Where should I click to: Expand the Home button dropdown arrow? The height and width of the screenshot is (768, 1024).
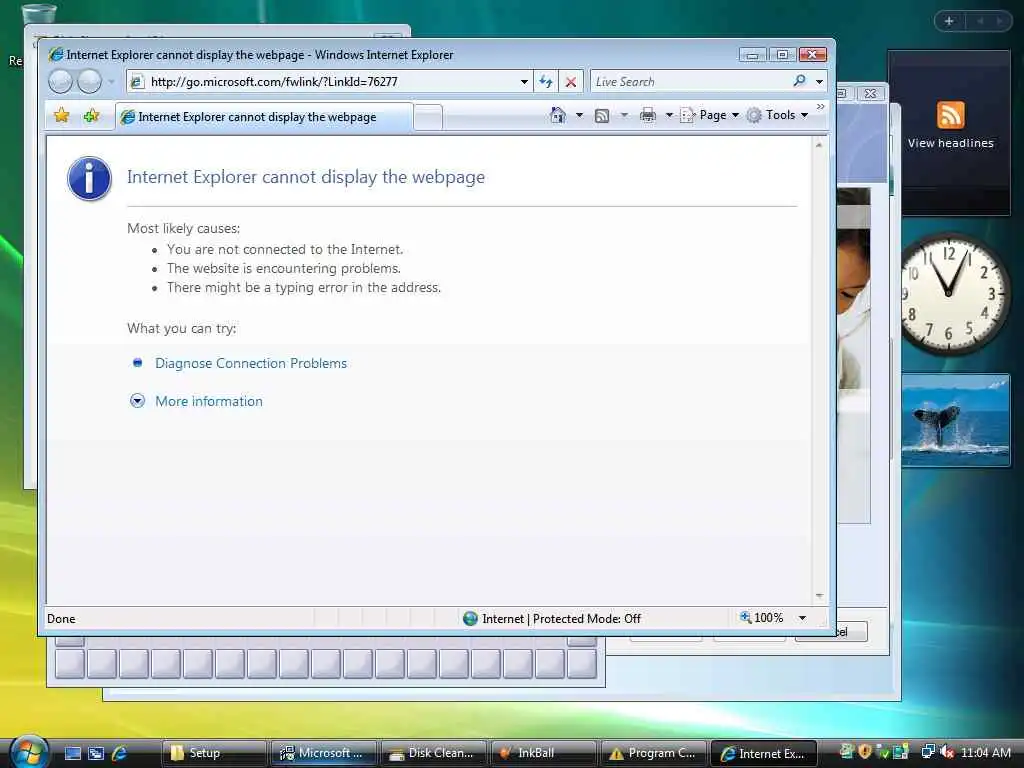click(579, 116)
